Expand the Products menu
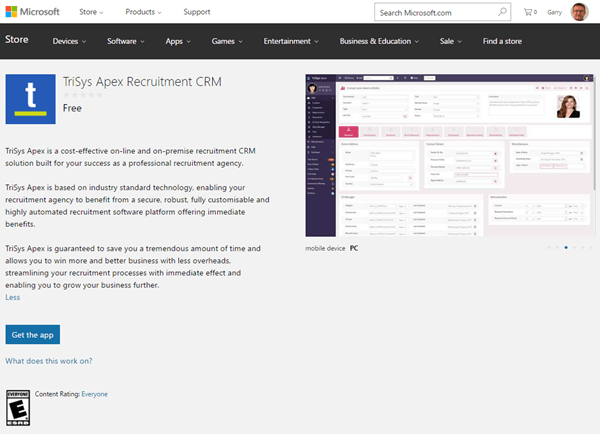The height and width of the screenshot is (434, 600). [x=143, y=12]
